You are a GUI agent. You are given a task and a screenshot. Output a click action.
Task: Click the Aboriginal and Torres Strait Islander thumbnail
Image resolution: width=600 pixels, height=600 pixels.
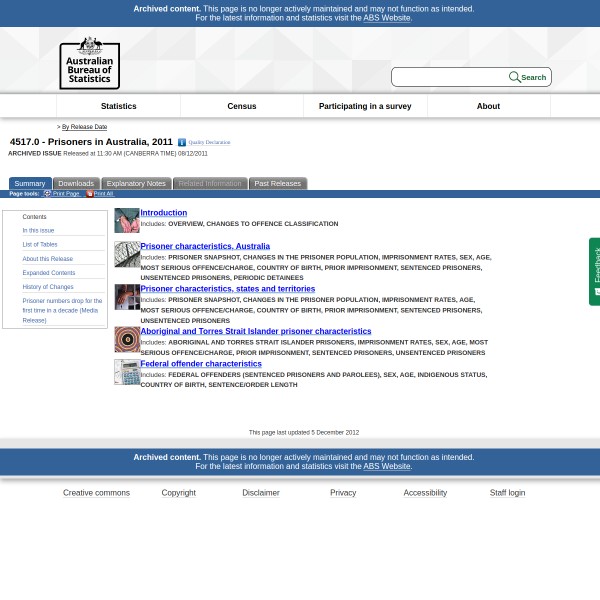click(127, 339)
